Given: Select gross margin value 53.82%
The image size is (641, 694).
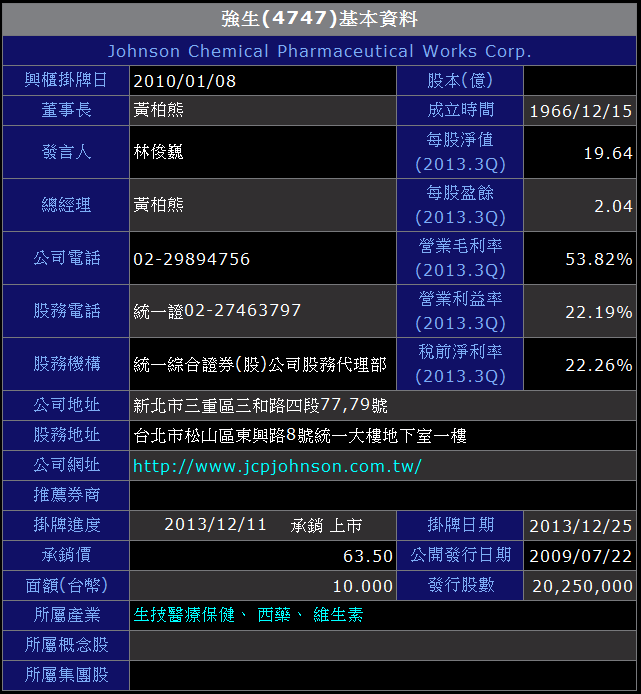Looking at the screenshot, I should point(599,259).
